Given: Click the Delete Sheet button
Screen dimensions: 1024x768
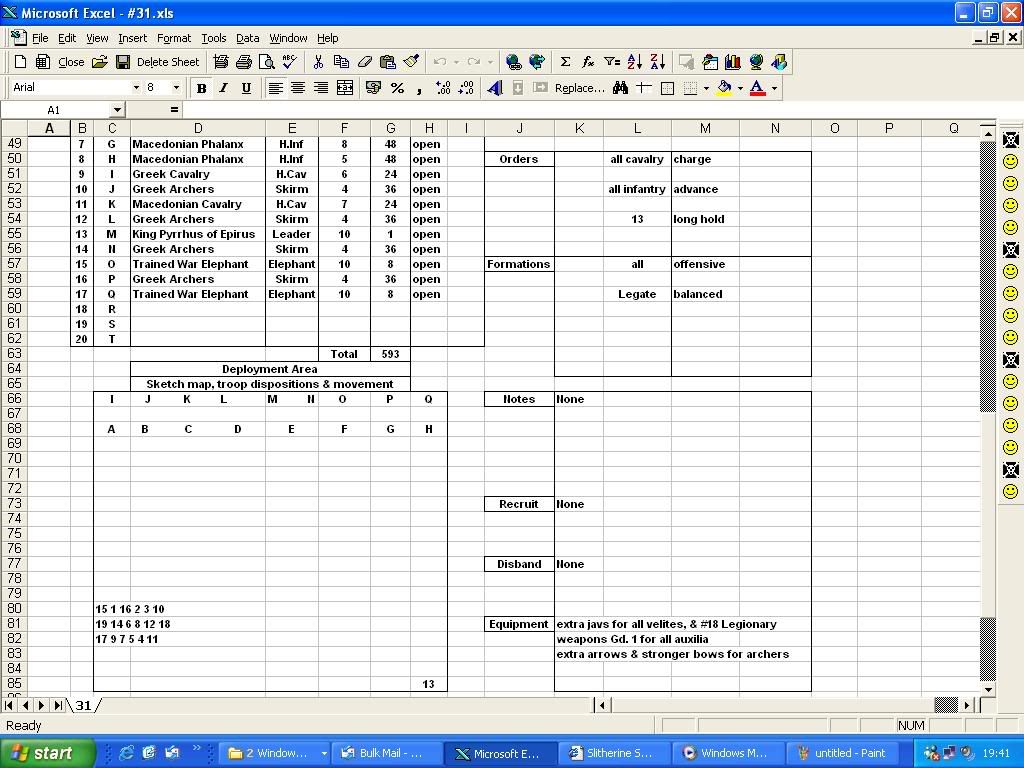Looking at the screenshot, I should [167, 62].
